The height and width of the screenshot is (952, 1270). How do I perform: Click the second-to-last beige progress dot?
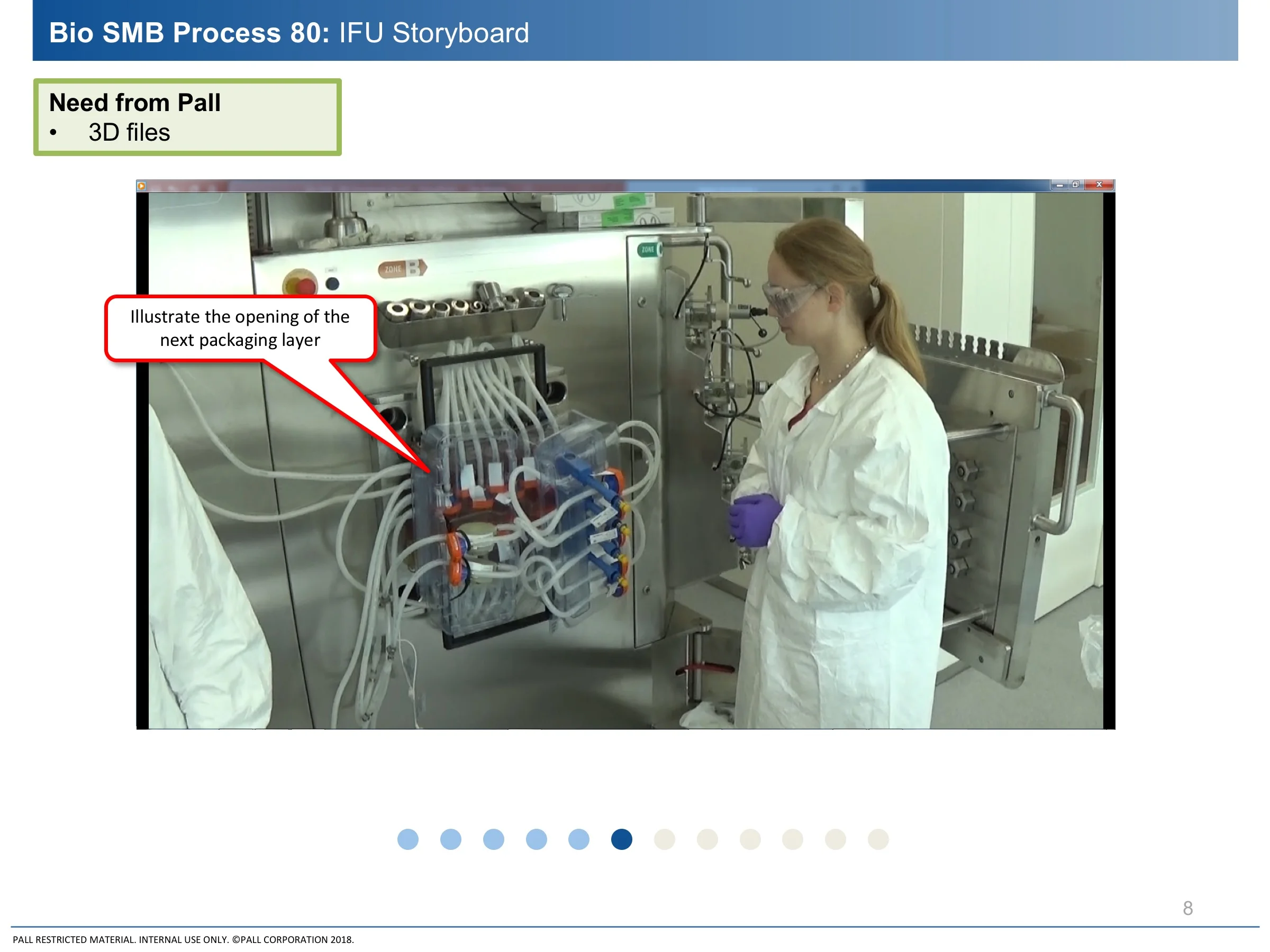click(836, 839)
